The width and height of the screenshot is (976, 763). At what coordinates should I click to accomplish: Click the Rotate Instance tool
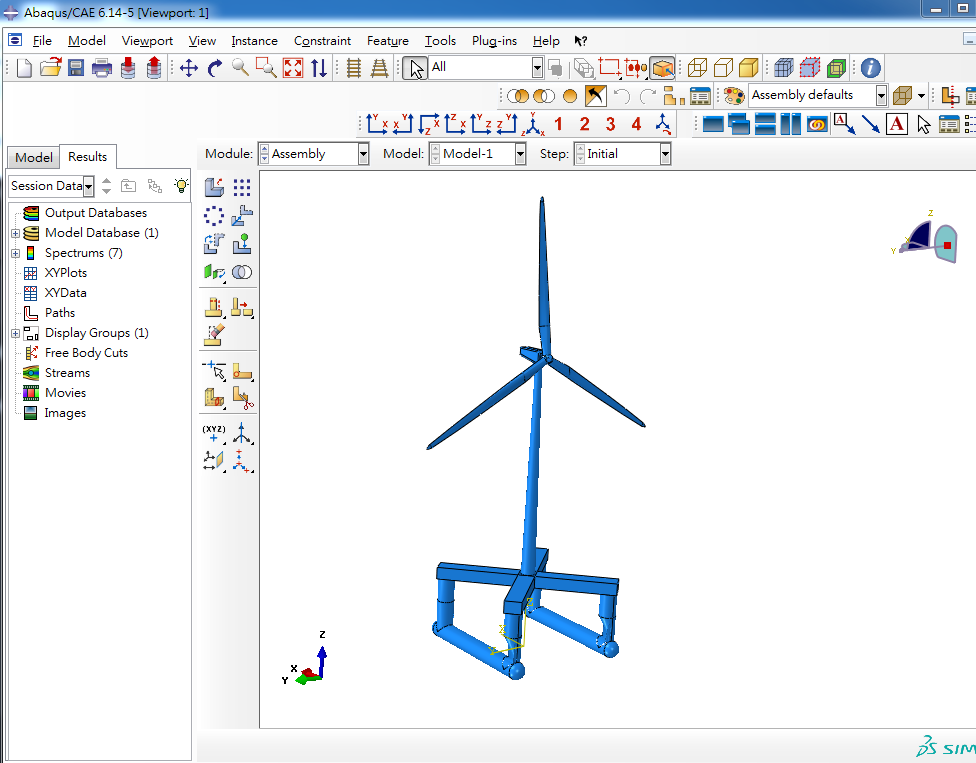coord(214,243)
